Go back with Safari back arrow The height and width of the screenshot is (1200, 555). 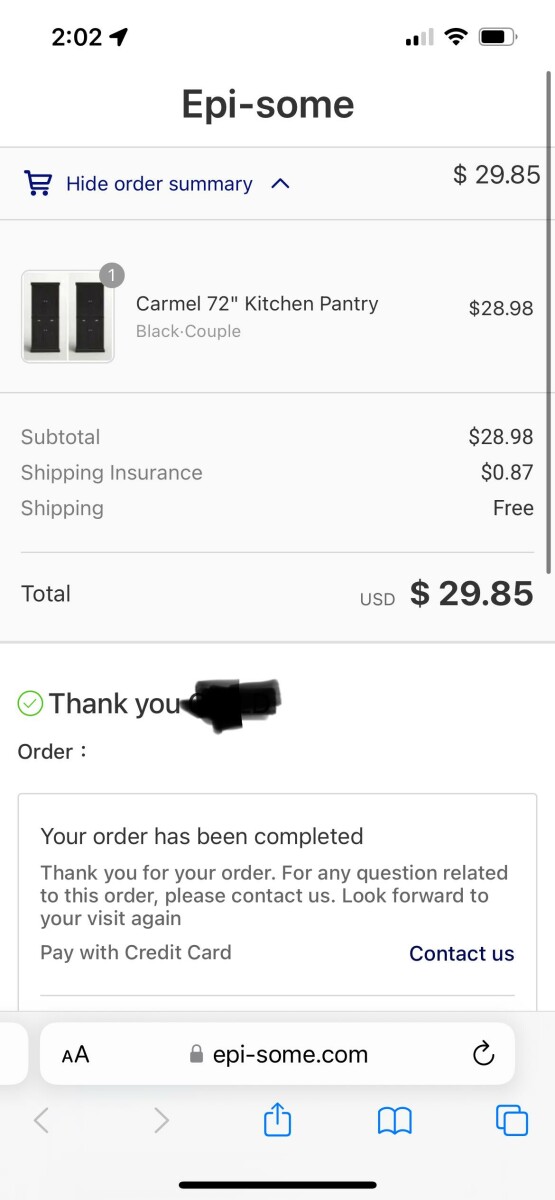[41, 1121]
